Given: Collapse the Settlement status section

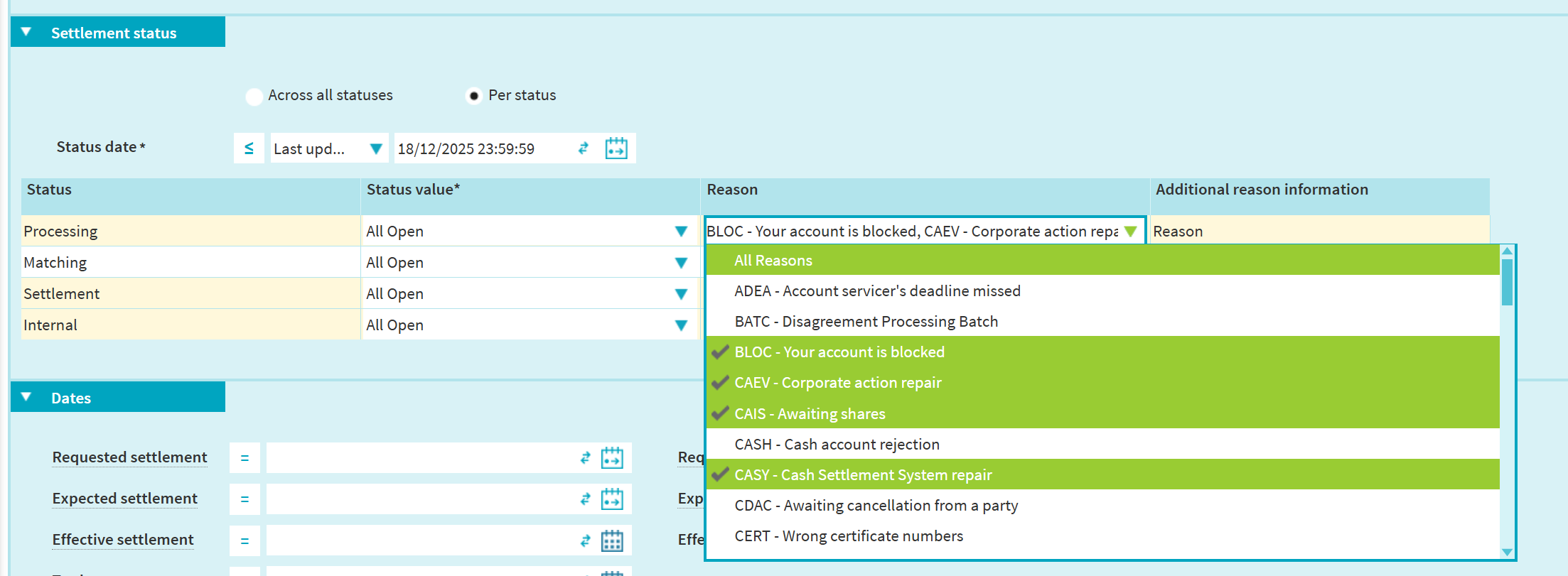Looking at the screenshot, I should [x=26, y=32].
